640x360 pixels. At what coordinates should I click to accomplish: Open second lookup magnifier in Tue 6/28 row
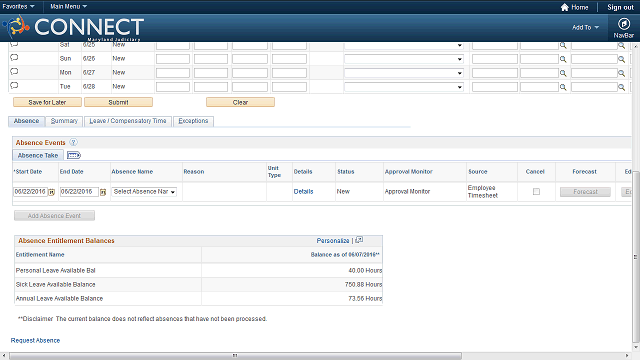click(x=621, y=87)
